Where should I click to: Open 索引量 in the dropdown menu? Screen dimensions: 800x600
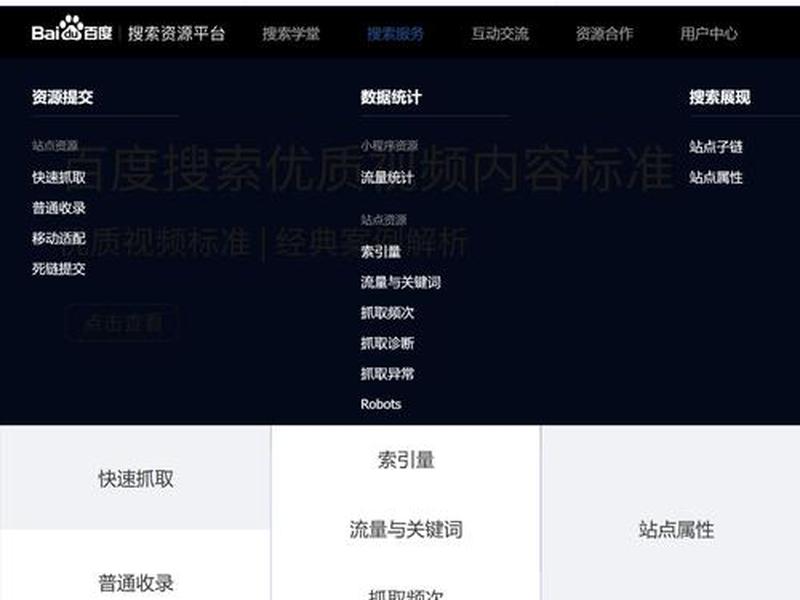[x=381, y=252]
